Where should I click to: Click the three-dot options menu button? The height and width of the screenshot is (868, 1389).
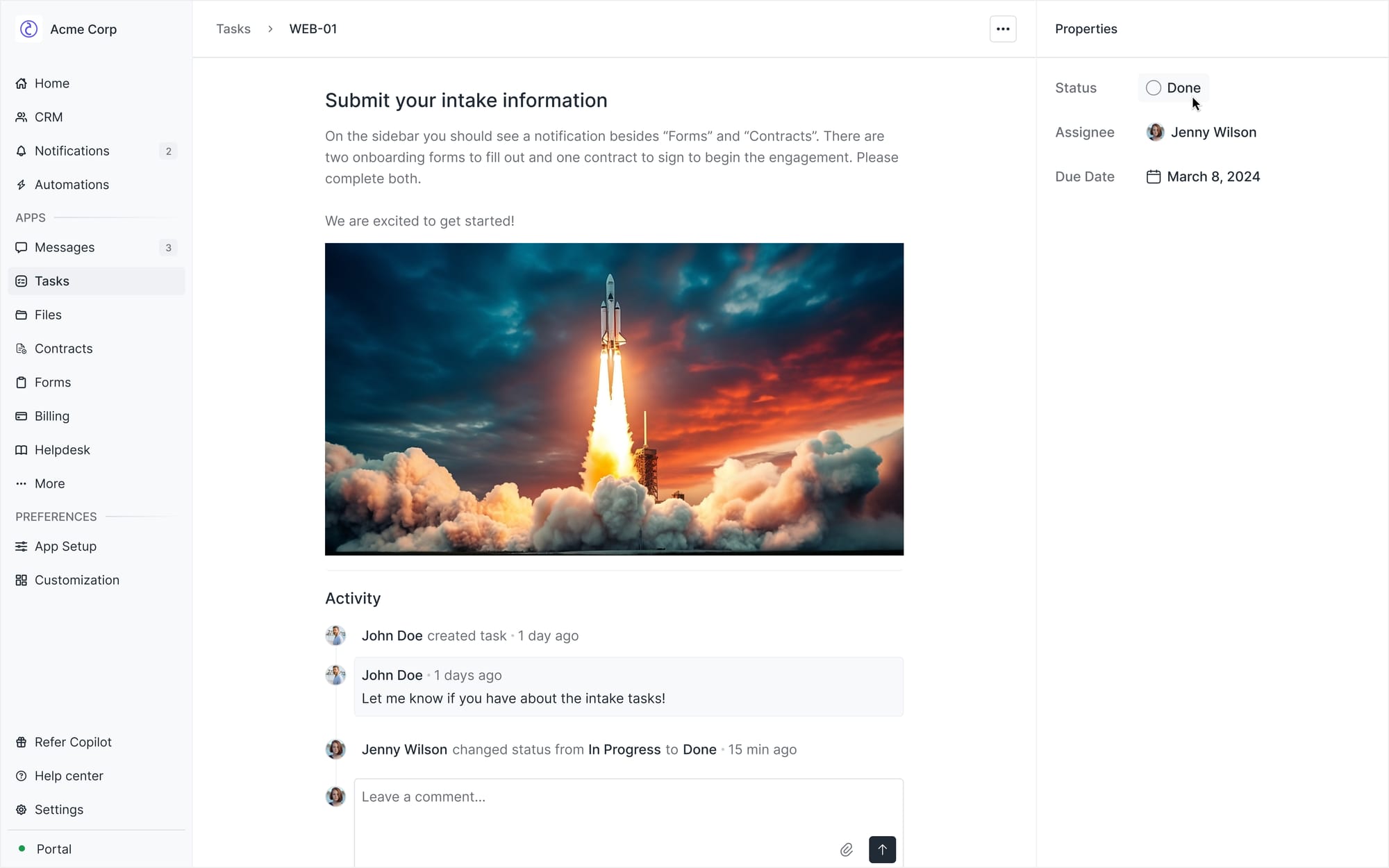click(1002, 29)
